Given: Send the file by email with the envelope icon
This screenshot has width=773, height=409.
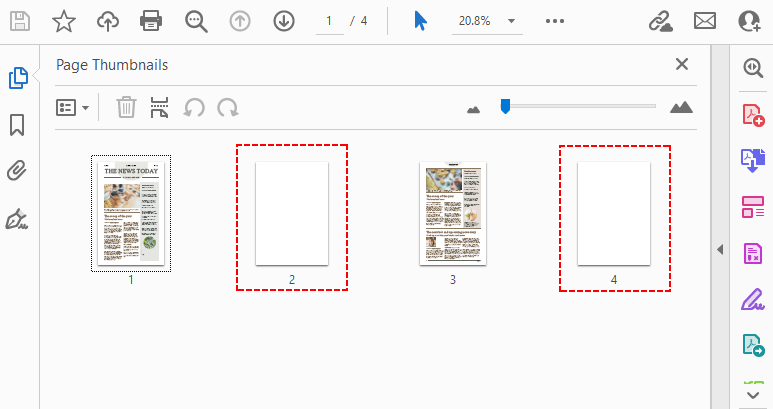Looking at the screenshot, I should [x=705, y=21].
